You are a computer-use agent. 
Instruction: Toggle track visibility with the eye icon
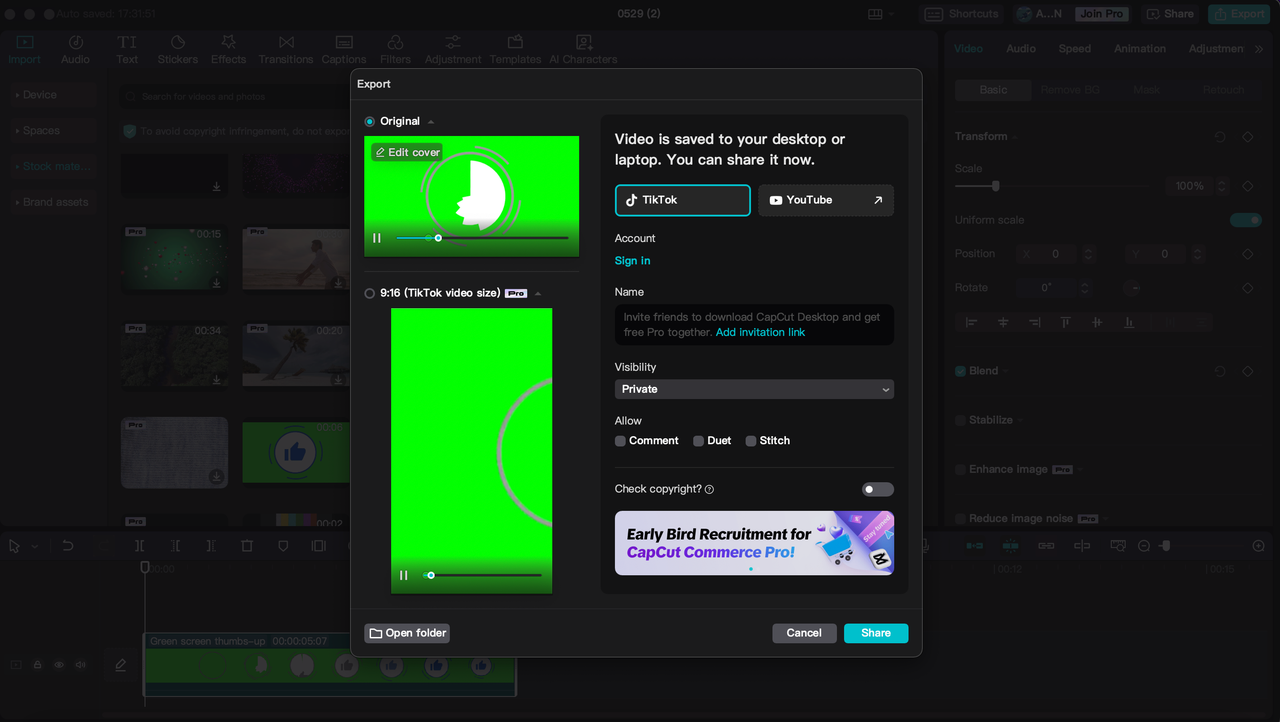click(x=59, y=664)
